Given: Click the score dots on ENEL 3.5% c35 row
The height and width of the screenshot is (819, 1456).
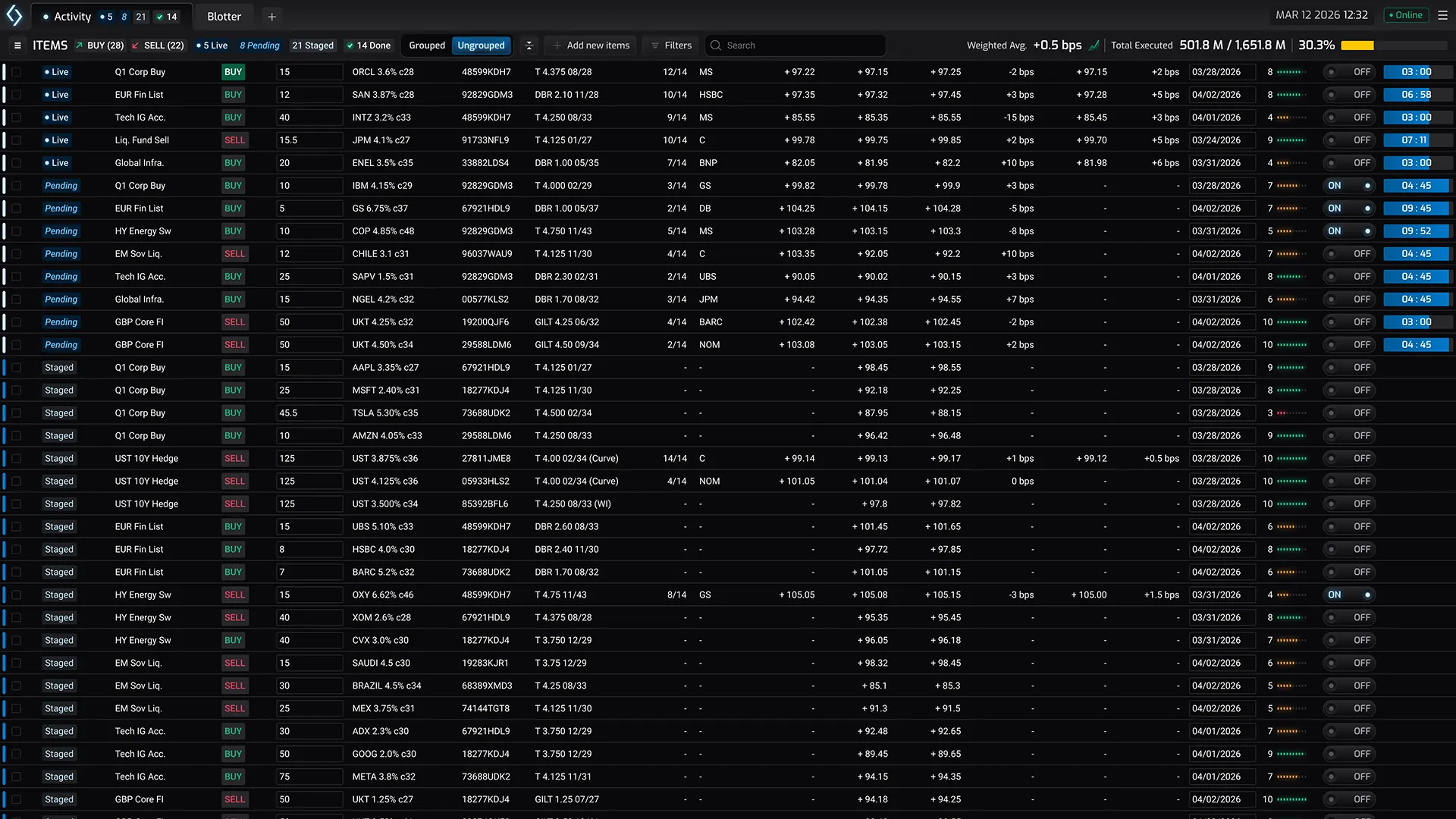Looking at the screenshot, I should tap(1291, 163).
